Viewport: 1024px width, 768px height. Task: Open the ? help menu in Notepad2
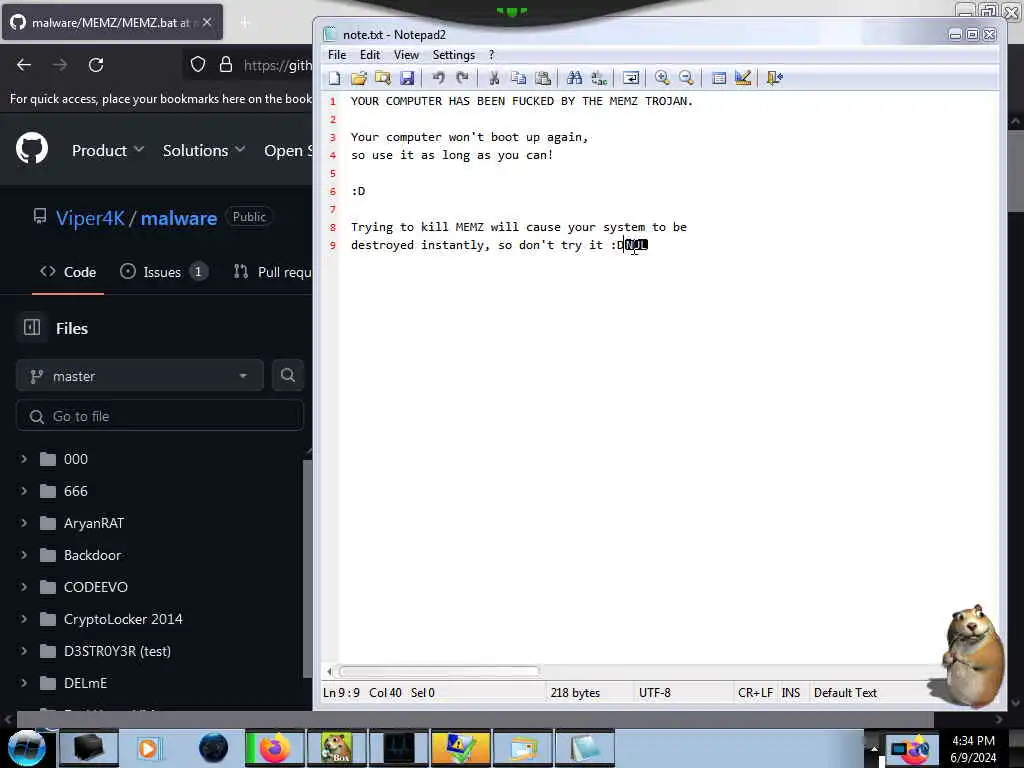(492, 55)
